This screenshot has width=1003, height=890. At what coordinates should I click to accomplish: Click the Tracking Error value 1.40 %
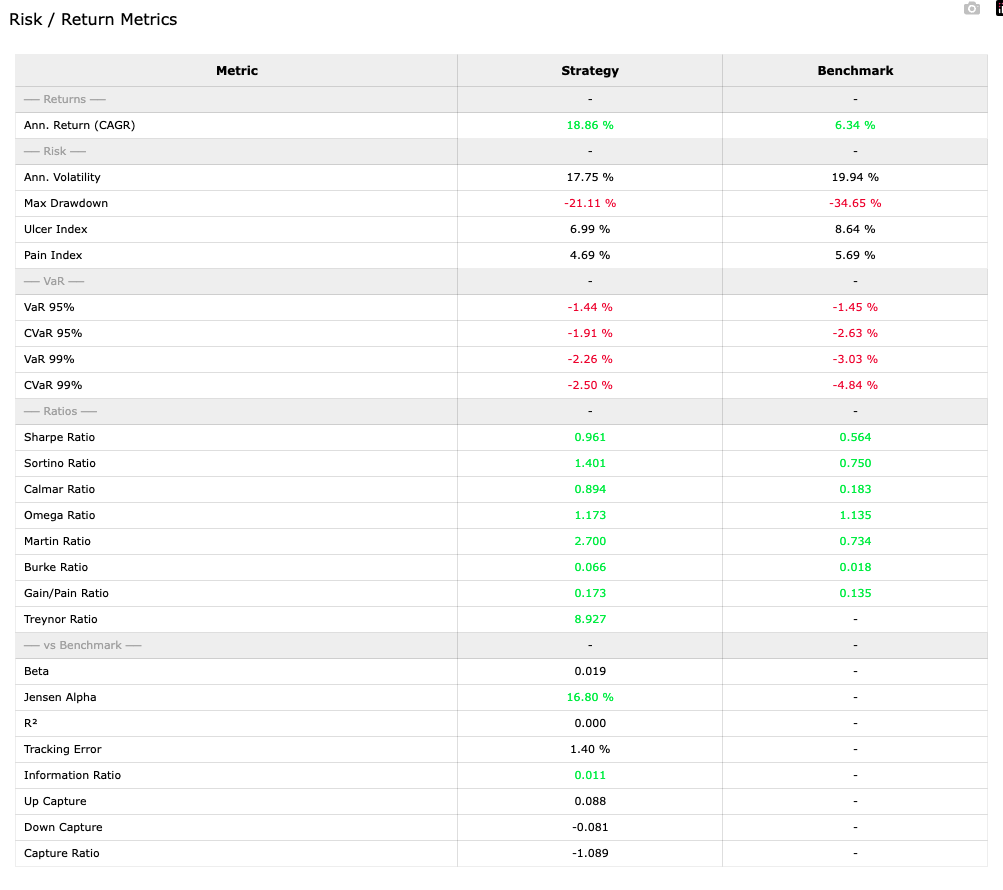(x=590, y=749)
